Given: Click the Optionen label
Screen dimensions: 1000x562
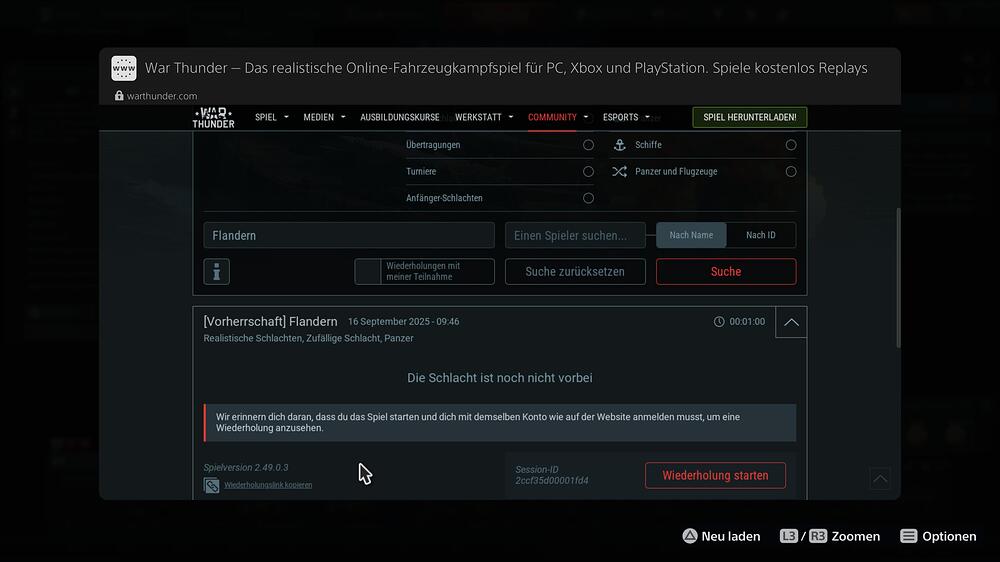Looking at the screenshot, I should pyautogui.click(x=949, y=536).
